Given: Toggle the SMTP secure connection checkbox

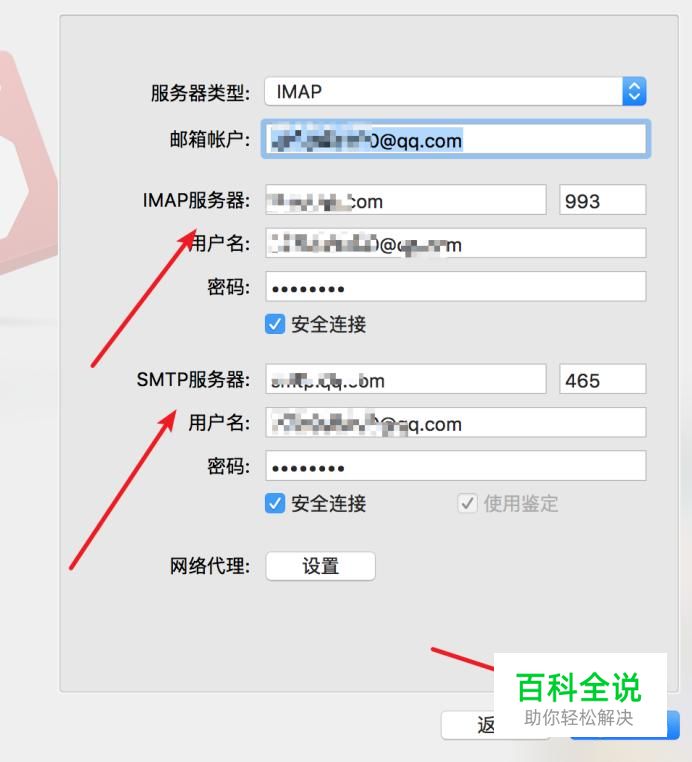Looking at the screenshot, I should [x=275, y=503].
